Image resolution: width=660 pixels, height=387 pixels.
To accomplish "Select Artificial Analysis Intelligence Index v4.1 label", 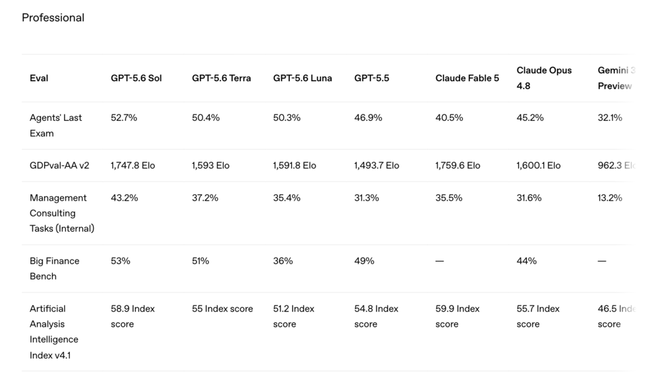I will [x=54, y=332].
